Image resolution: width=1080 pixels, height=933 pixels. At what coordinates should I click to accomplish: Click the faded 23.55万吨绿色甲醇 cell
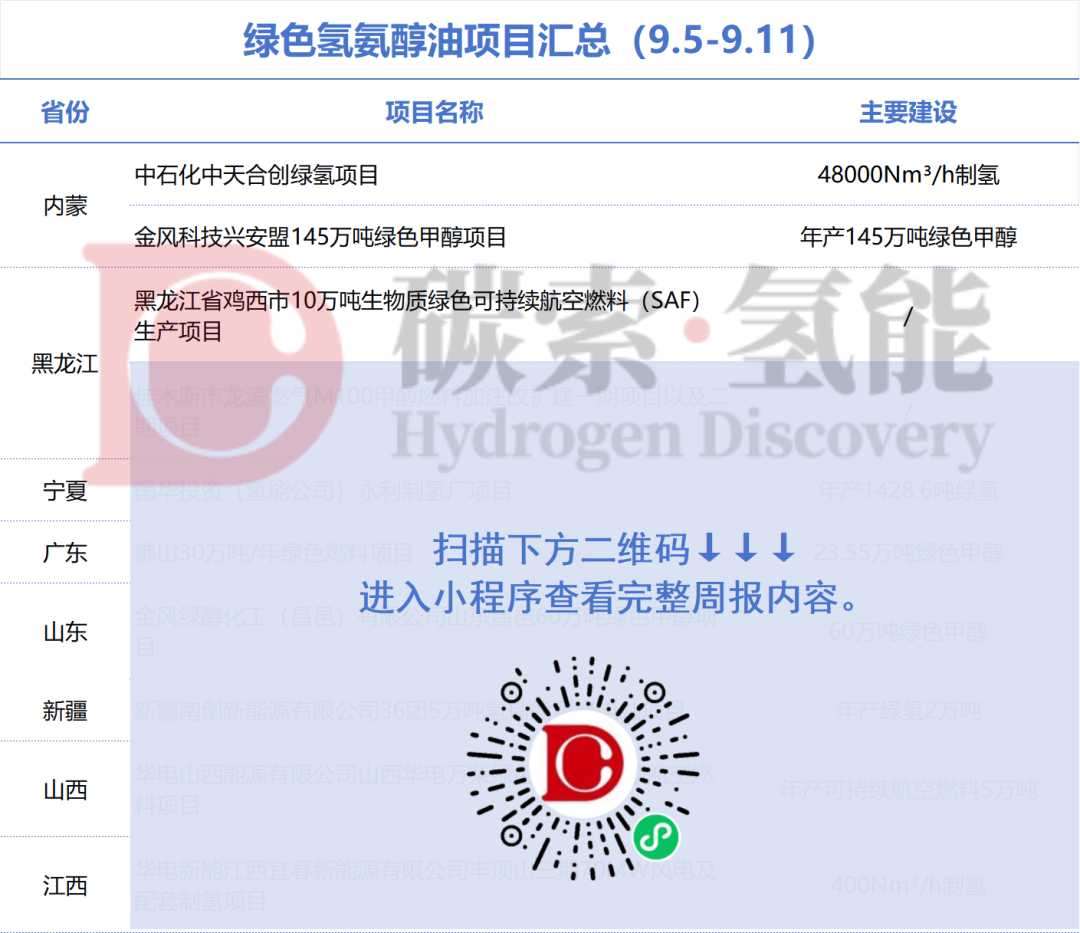point(908,553)
